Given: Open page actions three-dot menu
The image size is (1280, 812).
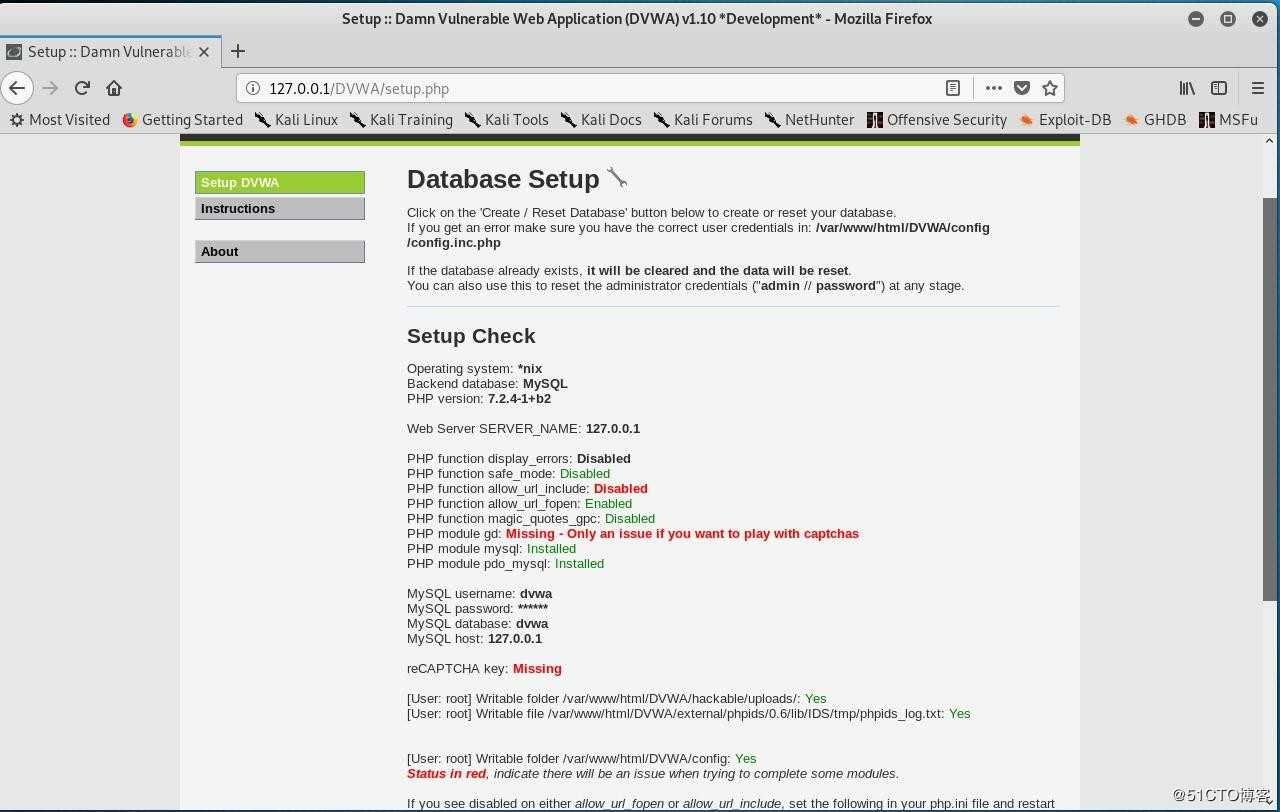Looking at the screenshot, I should click(x=993, y=88).
